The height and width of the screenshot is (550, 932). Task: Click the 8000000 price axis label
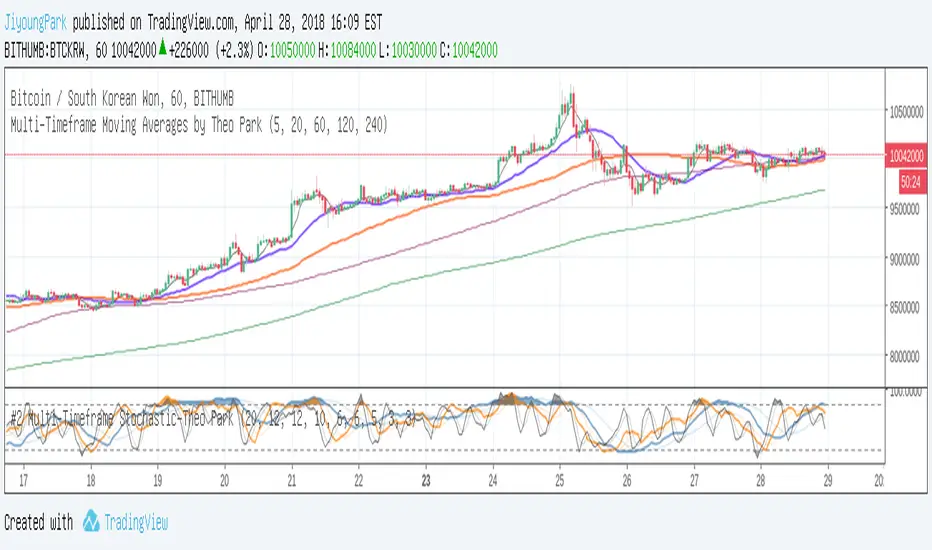[x=906, y=356]
